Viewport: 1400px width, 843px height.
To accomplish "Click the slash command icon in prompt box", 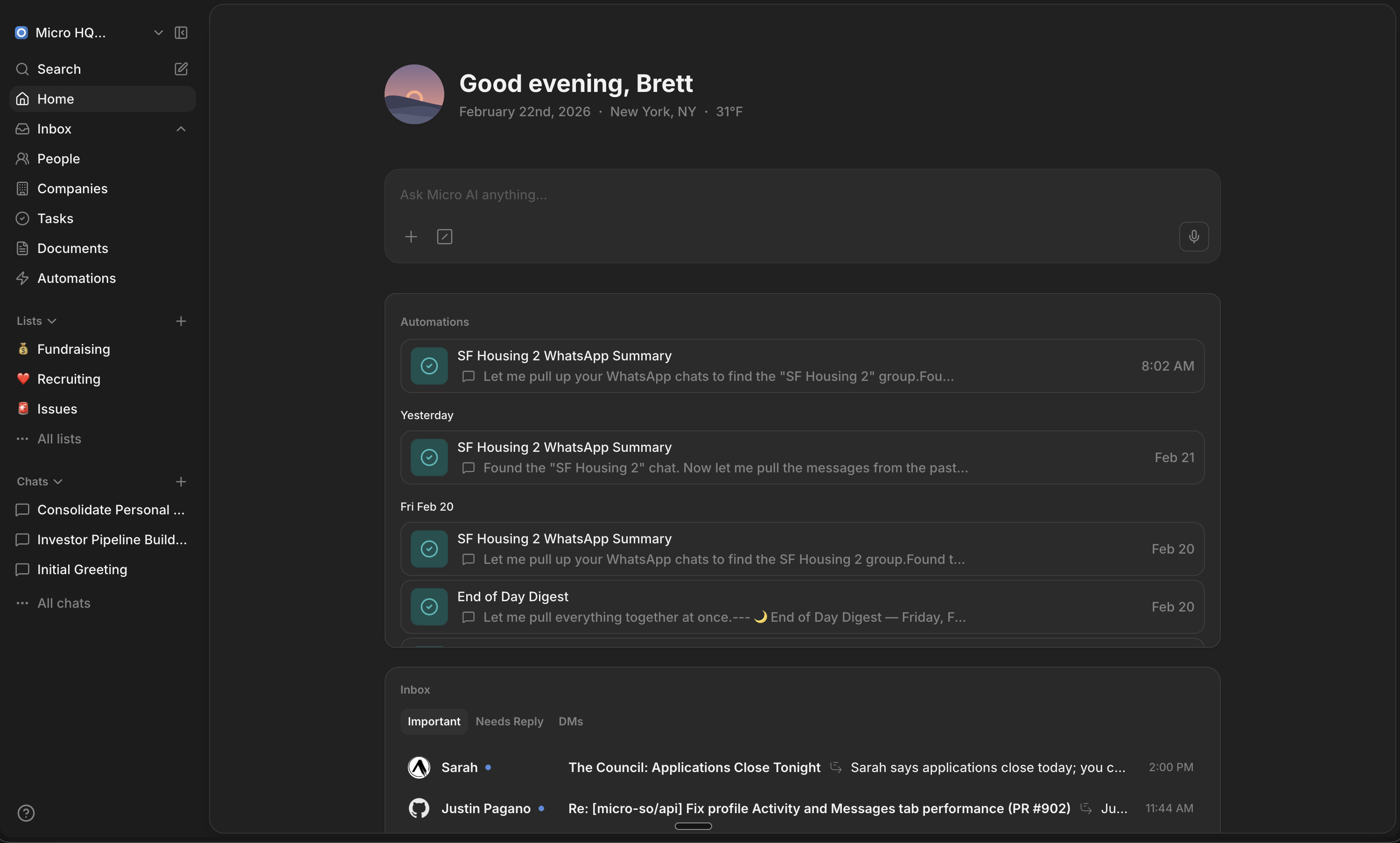I will click(x=444, y=237).
